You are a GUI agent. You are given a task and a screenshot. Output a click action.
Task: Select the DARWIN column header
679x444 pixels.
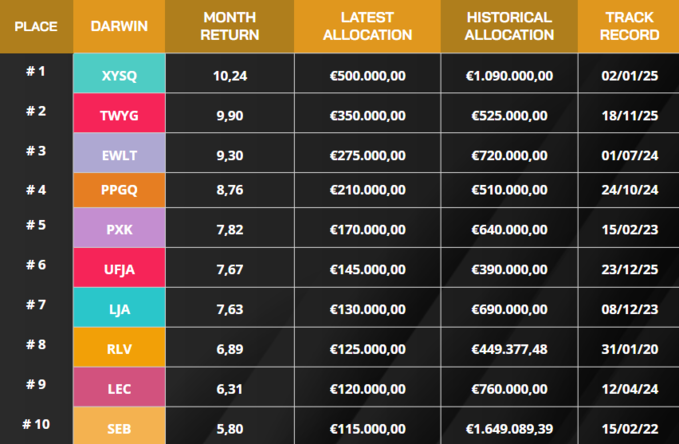tap(119, 26)
